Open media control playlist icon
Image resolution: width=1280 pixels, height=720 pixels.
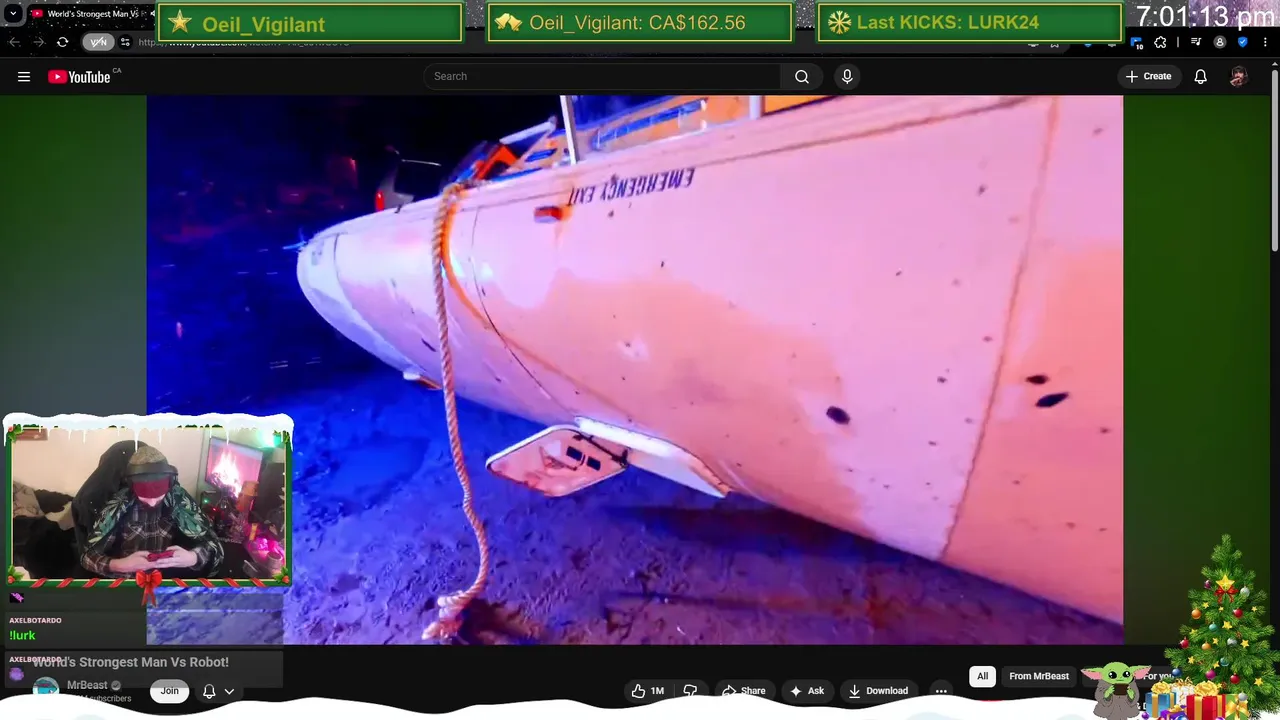pyautogui.click(x=1196, y=42)
